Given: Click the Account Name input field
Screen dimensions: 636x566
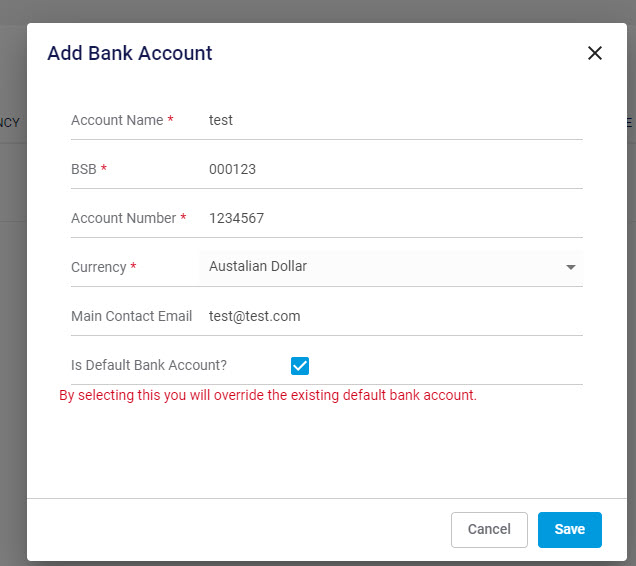Looking at the screenshot, I should click(390, 120).
